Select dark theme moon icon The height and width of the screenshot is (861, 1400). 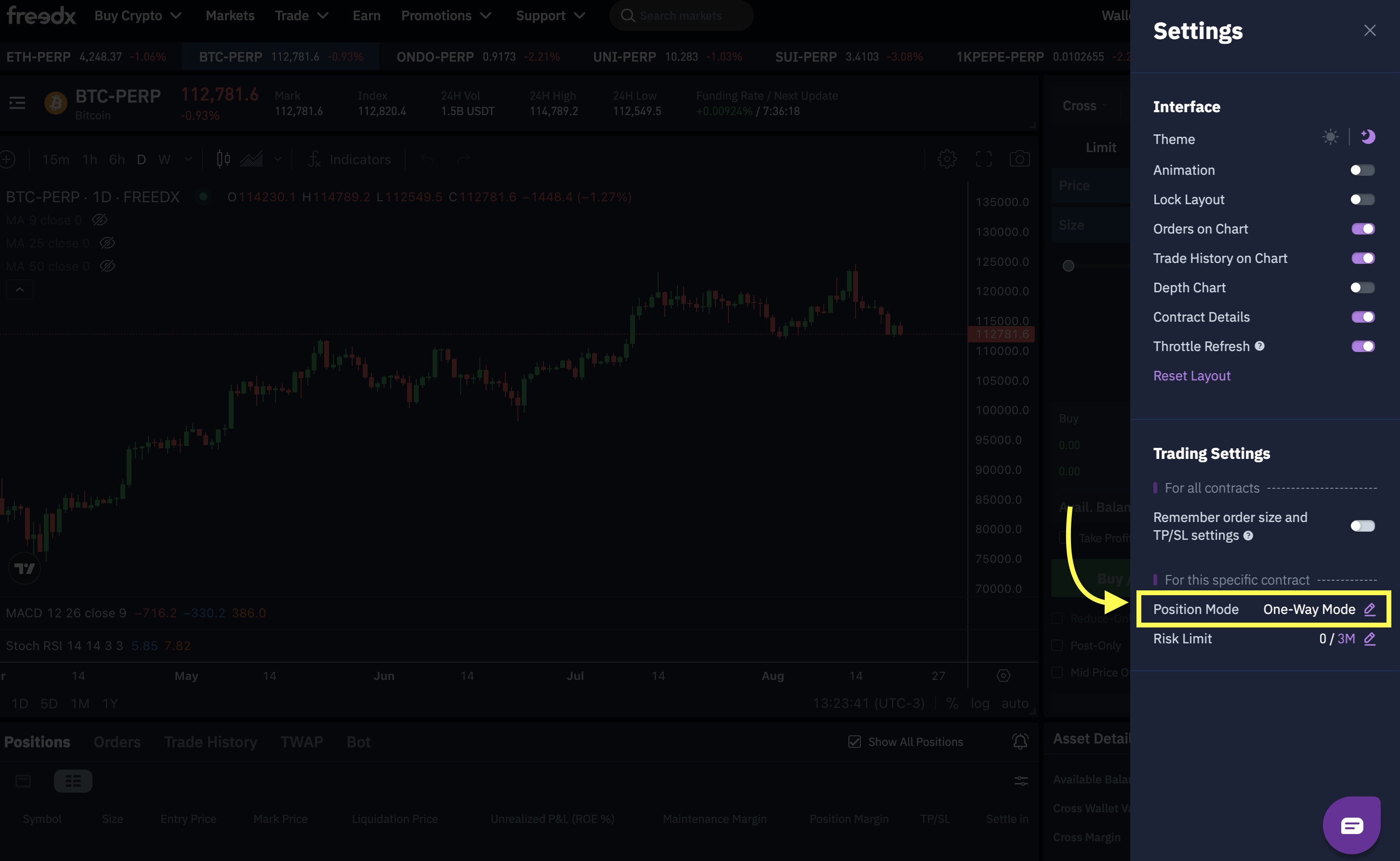click(x=1368, y=137)
